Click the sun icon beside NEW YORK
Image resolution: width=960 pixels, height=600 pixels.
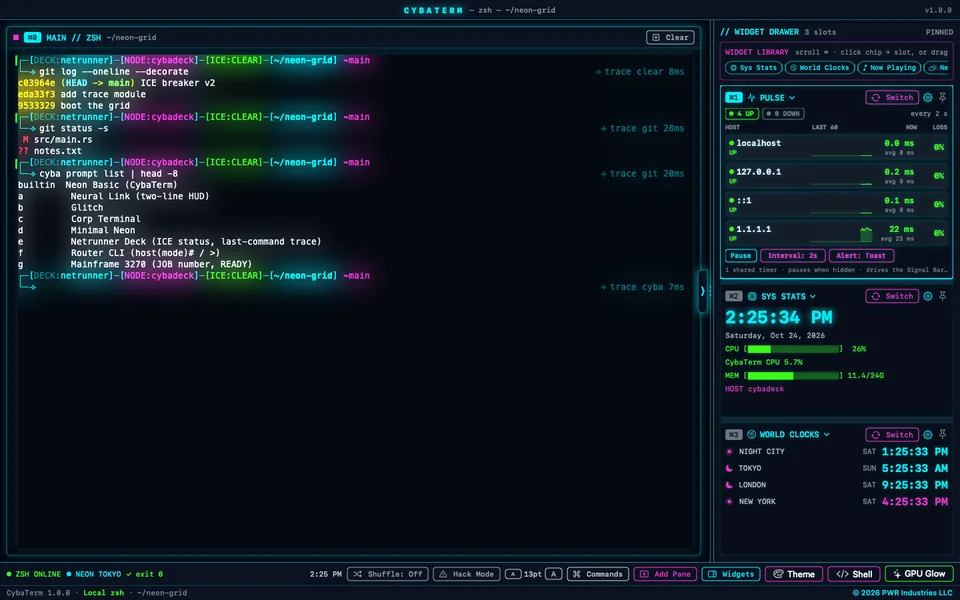pyautogui.click(x=729, y=501)
